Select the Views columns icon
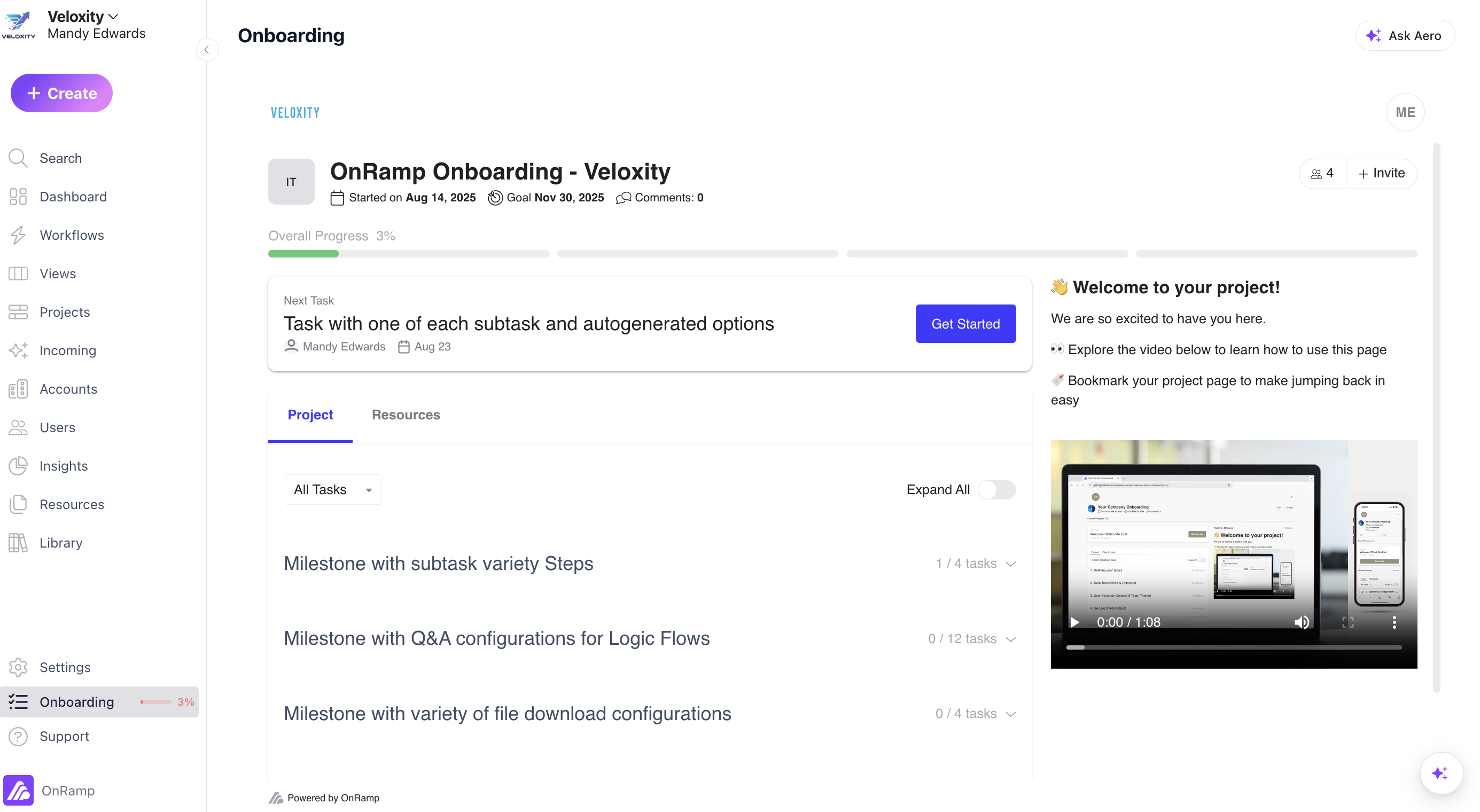This screenshot has width=1480, height=812. [x=18, y=274]
